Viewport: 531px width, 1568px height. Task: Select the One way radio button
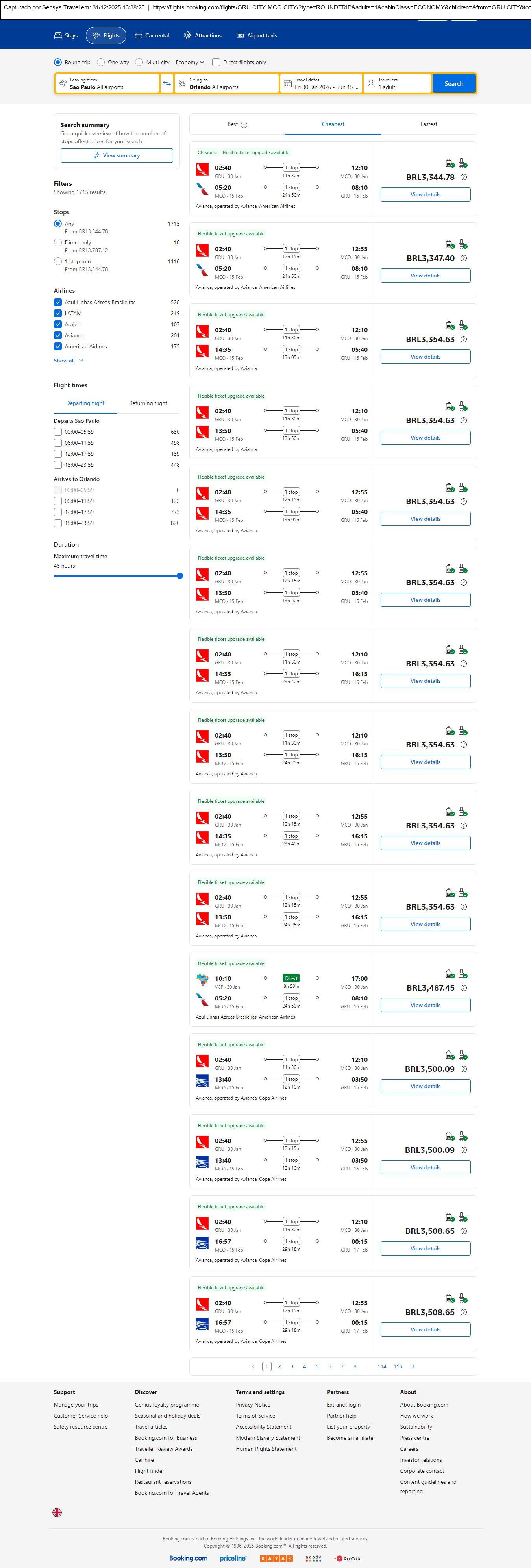click(101, 62)
